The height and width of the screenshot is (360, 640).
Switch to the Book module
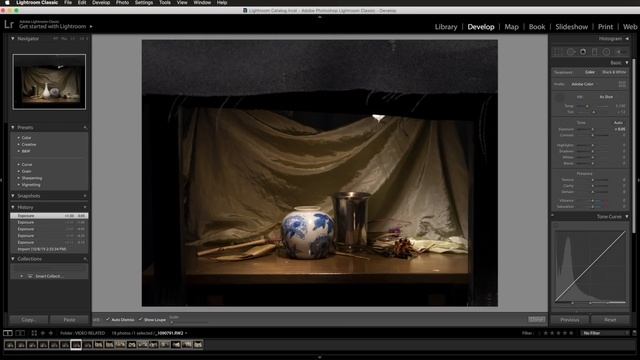(537, 27)
